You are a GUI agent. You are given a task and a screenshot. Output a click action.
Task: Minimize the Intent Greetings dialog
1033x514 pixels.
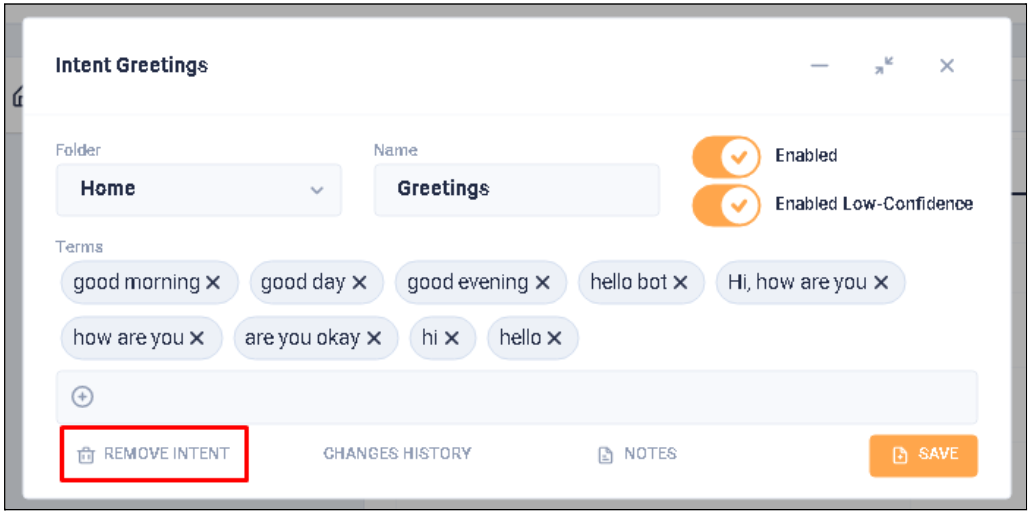pyautogui.click(x=820, y=66)
